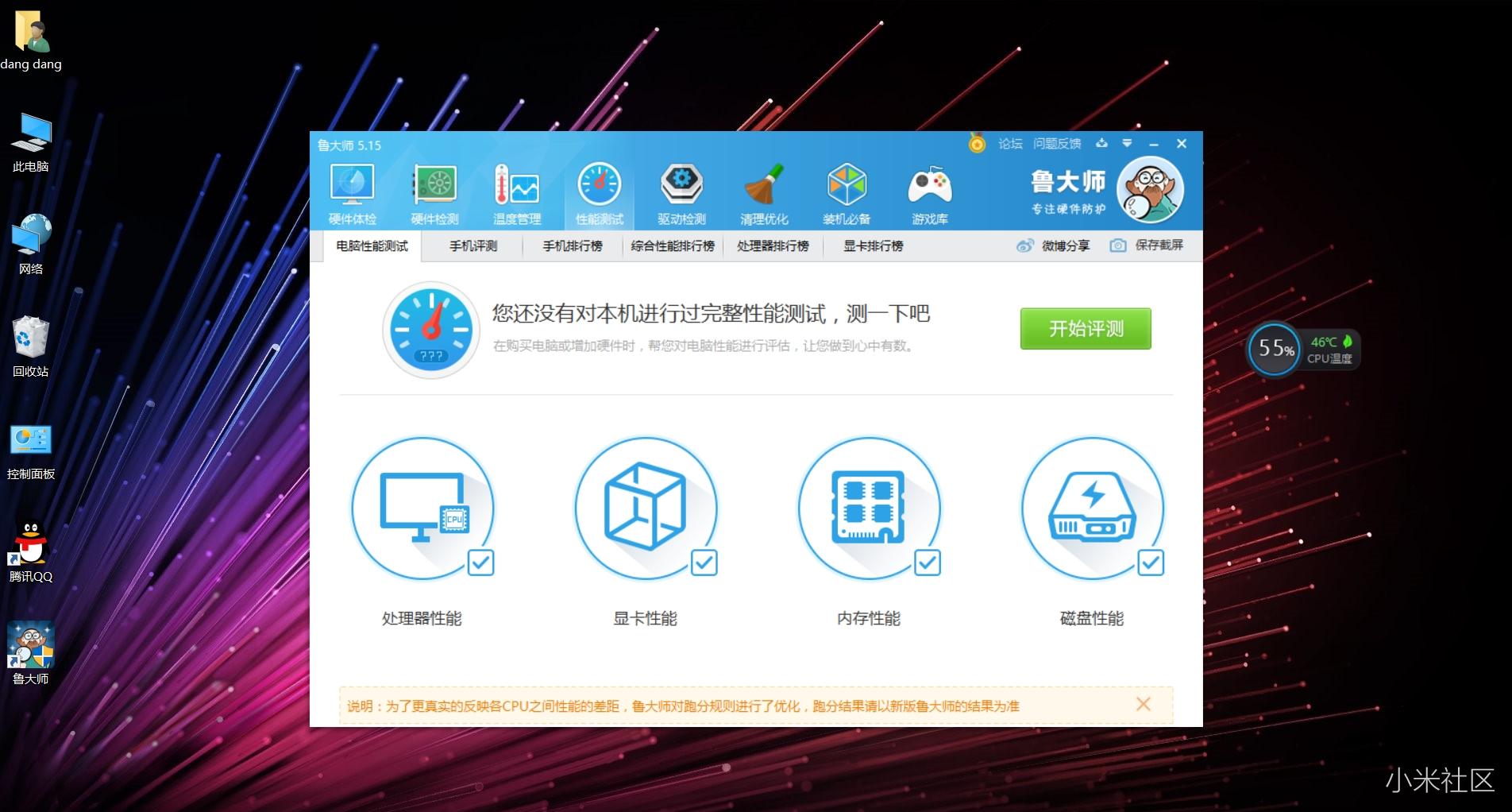The image size is (1512, 812).
Task: Open the 显卡排行榜 GPU ranking tab
Action: (x=872, y=246)
